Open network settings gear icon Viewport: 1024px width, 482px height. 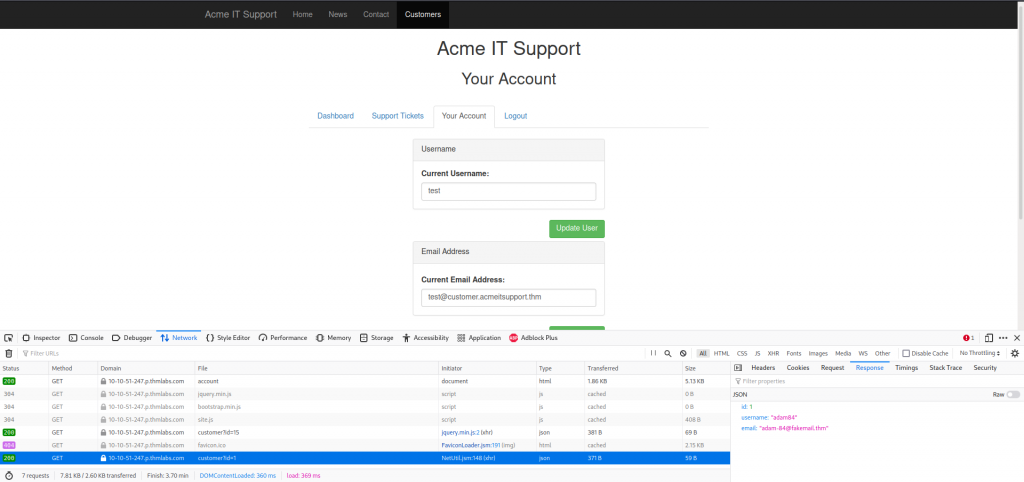(x=1014, y=353)
